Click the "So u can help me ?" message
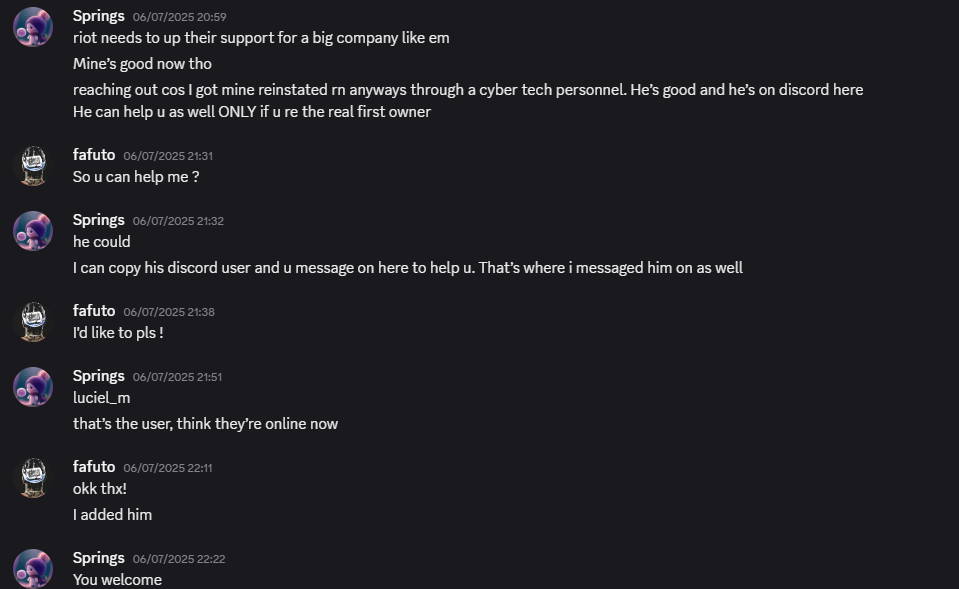The height and width of the screenshot is (589, 959). (136, 177)
